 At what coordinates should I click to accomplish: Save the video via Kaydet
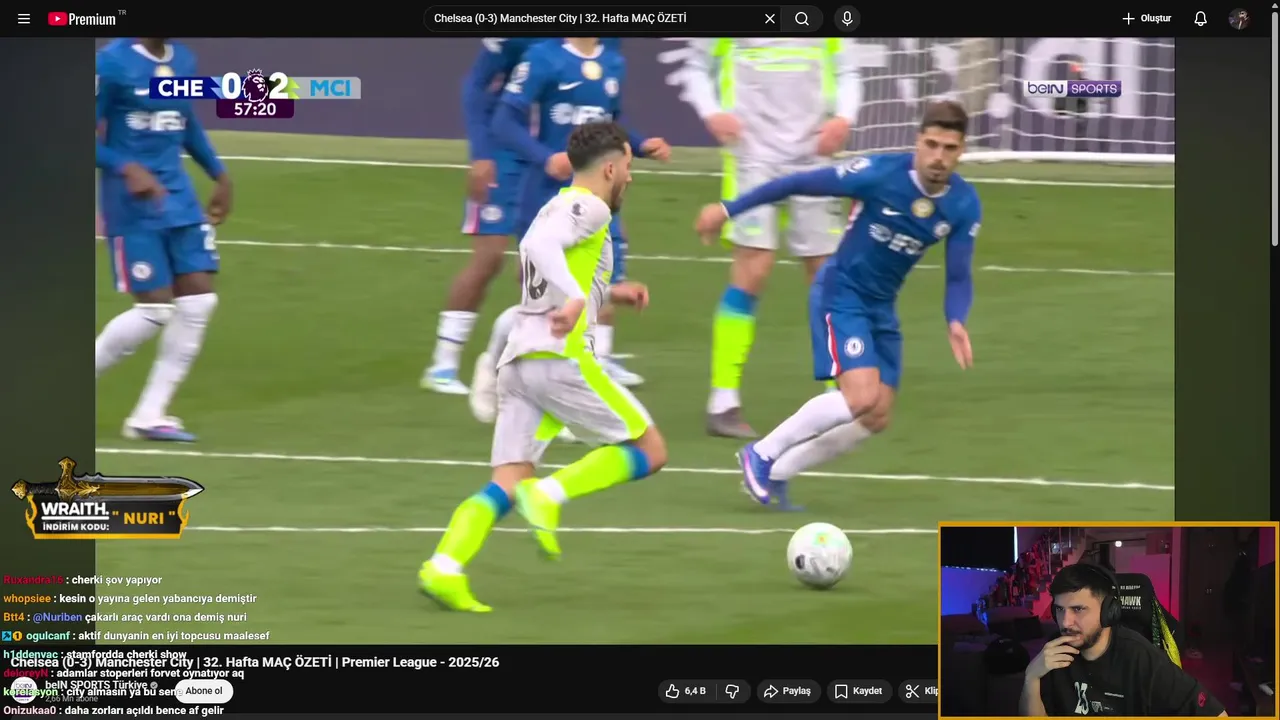coord(858,691)
